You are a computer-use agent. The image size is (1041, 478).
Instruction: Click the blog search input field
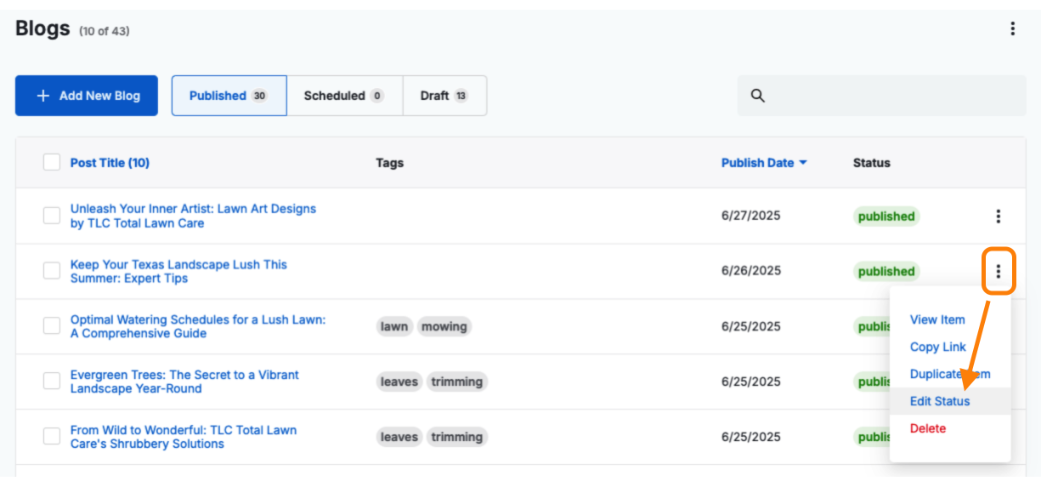(x=890, y=96)
